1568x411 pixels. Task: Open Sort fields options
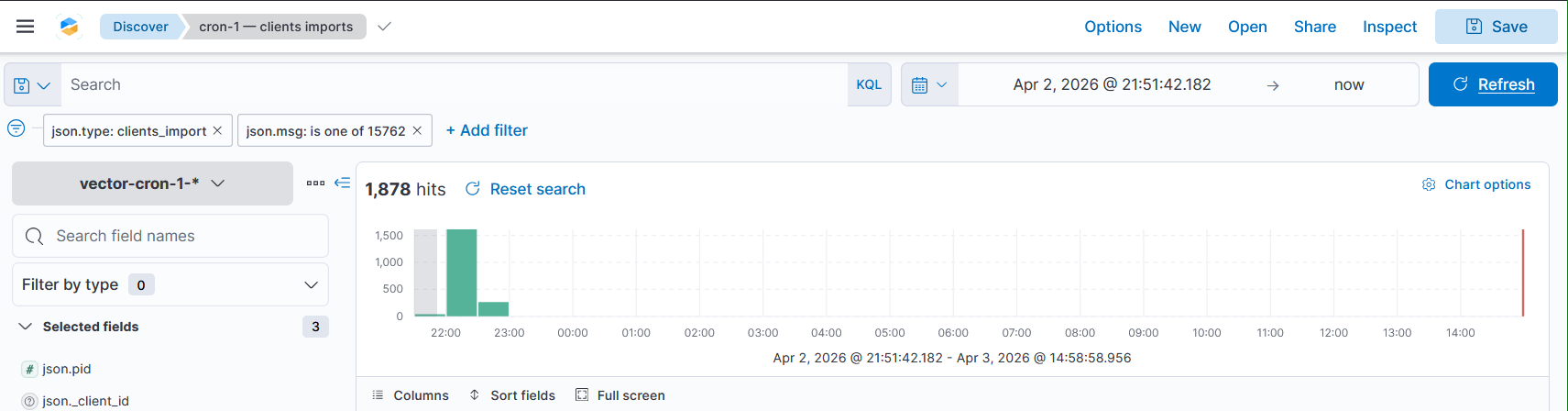pyautogui.click(x=512, y=395)
